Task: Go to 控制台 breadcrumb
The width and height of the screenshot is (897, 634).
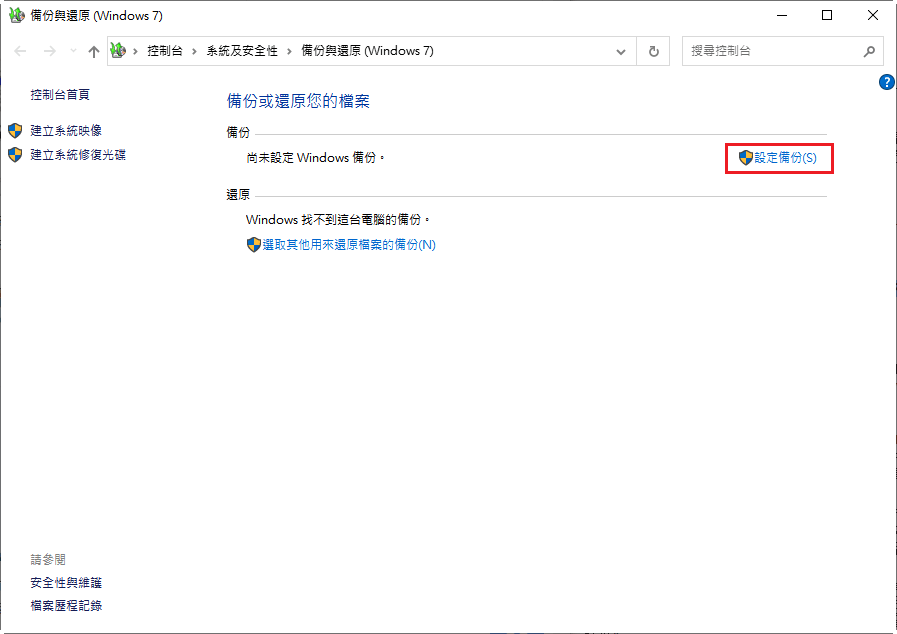Action: (165, 51)
